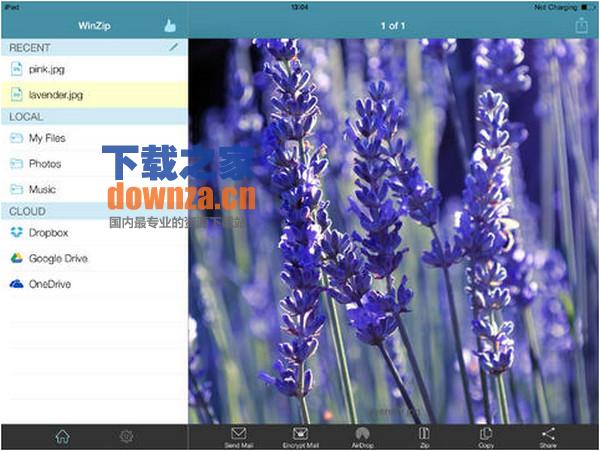
Task: Tap the lavender photo preview
Action: (x=393, y=231)
